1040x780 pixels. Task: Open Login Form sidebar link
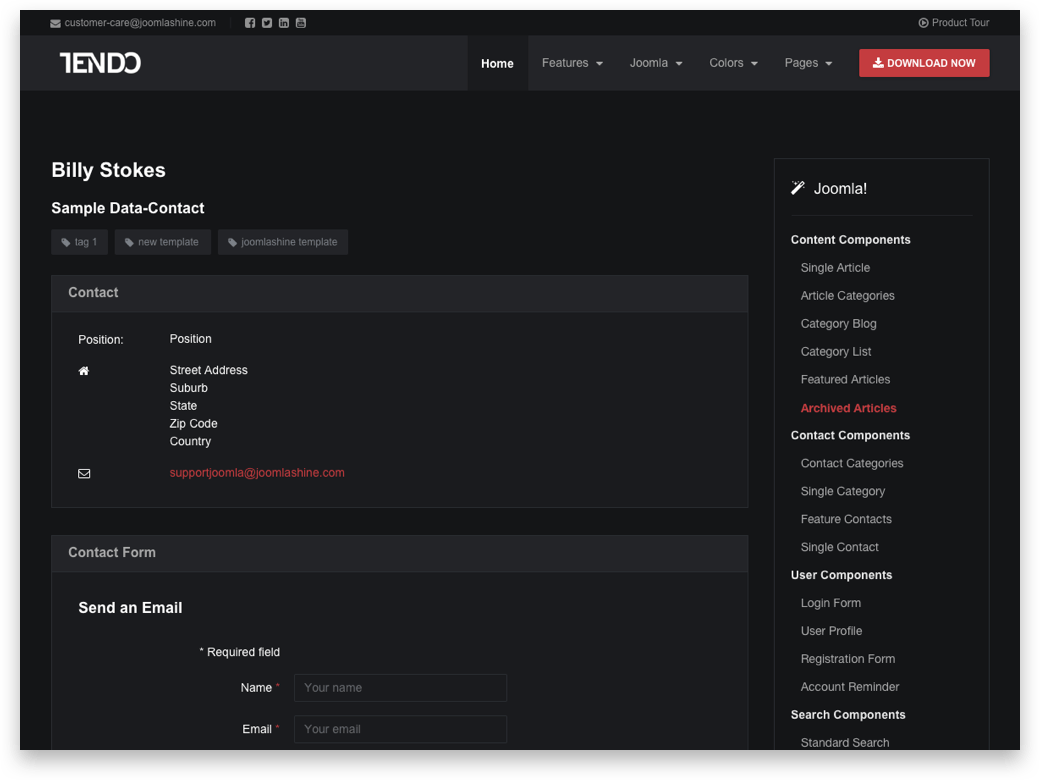[x=830, y=603]
